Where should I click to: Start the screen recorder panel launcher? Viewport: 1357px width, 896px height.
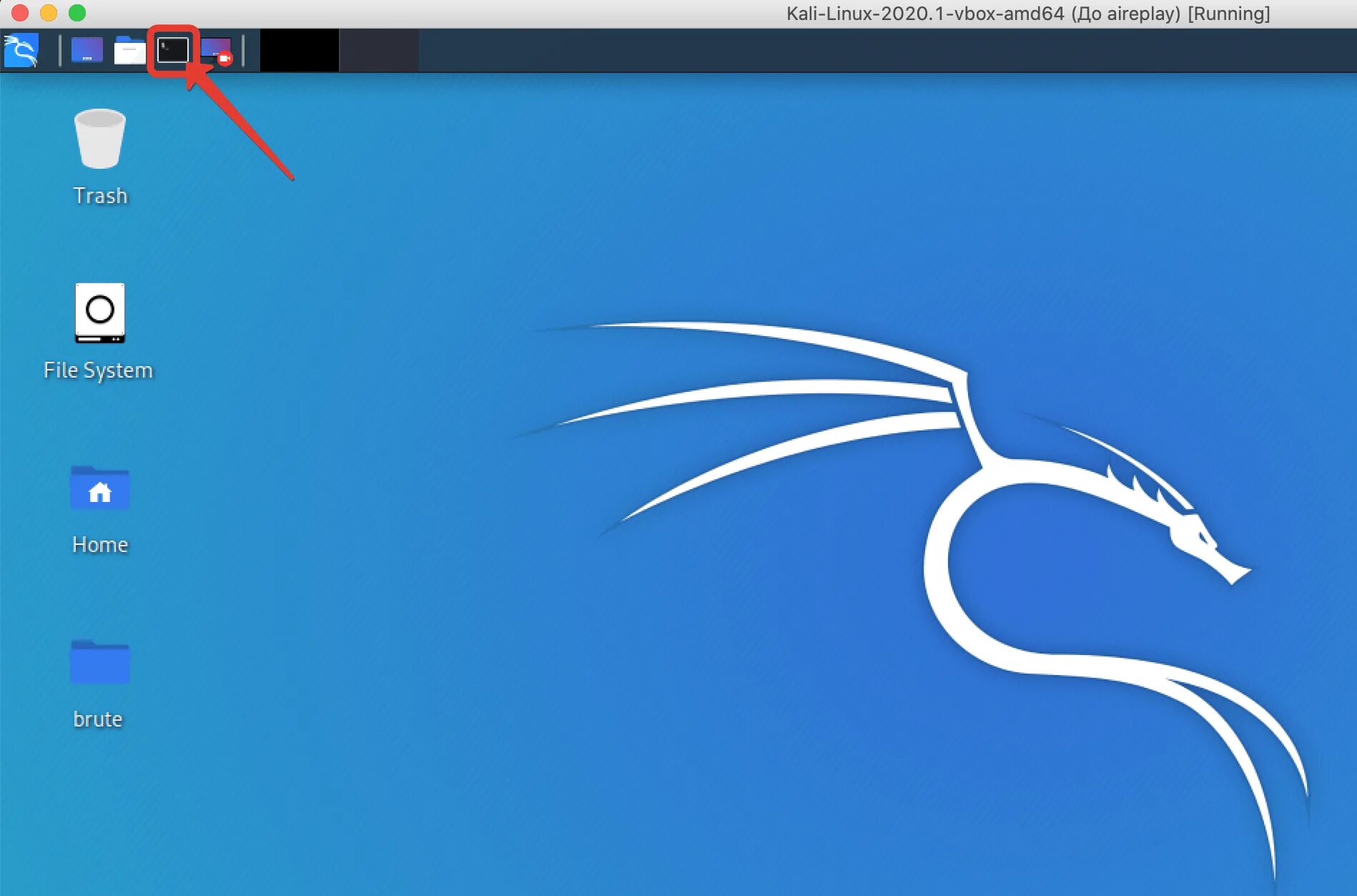pyautogui.click(x=217, y=51)
